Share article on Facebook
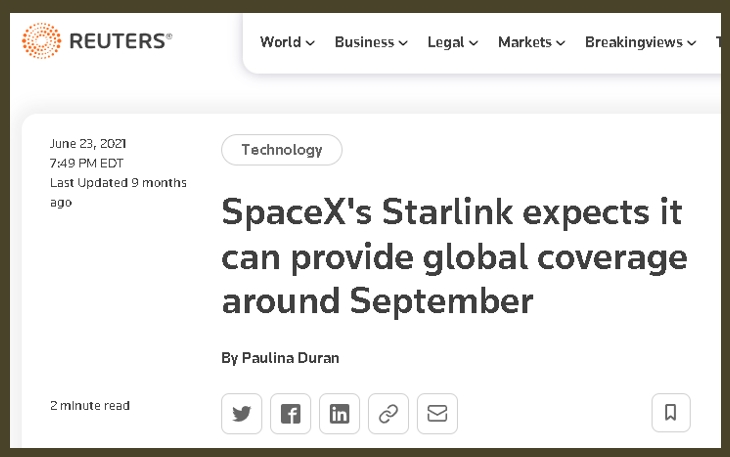 [290, 414]
